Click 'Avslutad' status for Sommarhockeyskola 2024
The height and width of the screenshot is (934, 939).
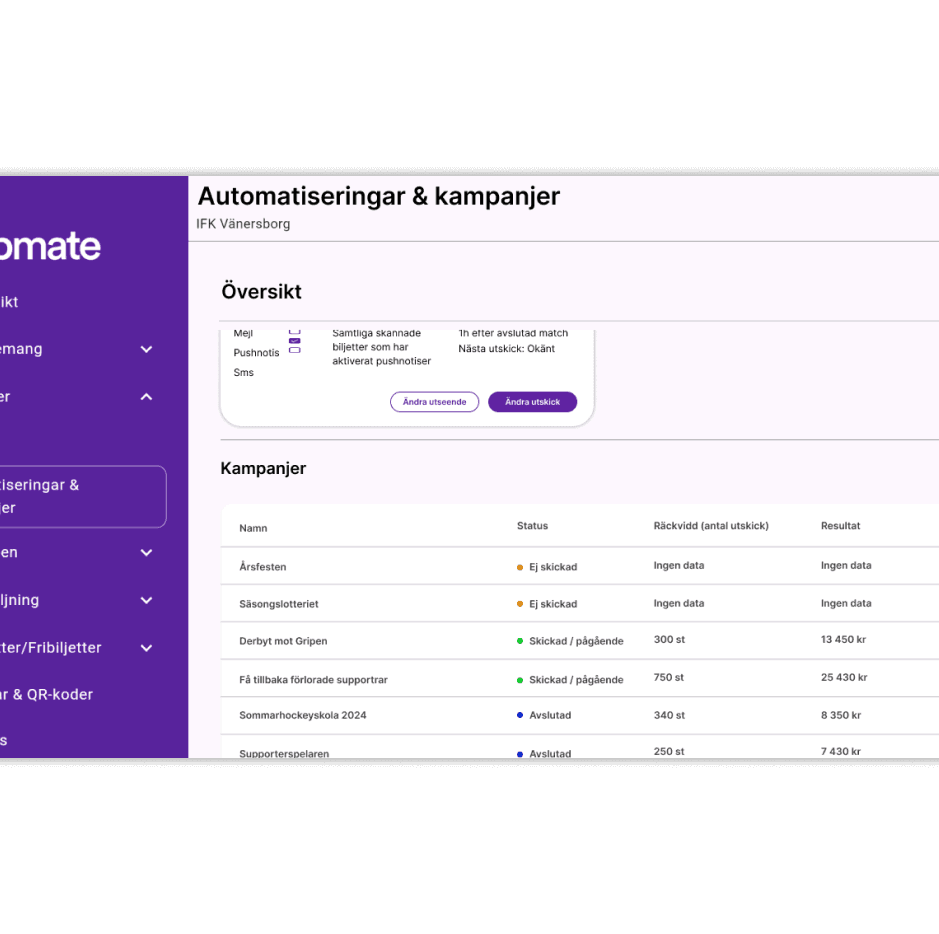[544, 715]
